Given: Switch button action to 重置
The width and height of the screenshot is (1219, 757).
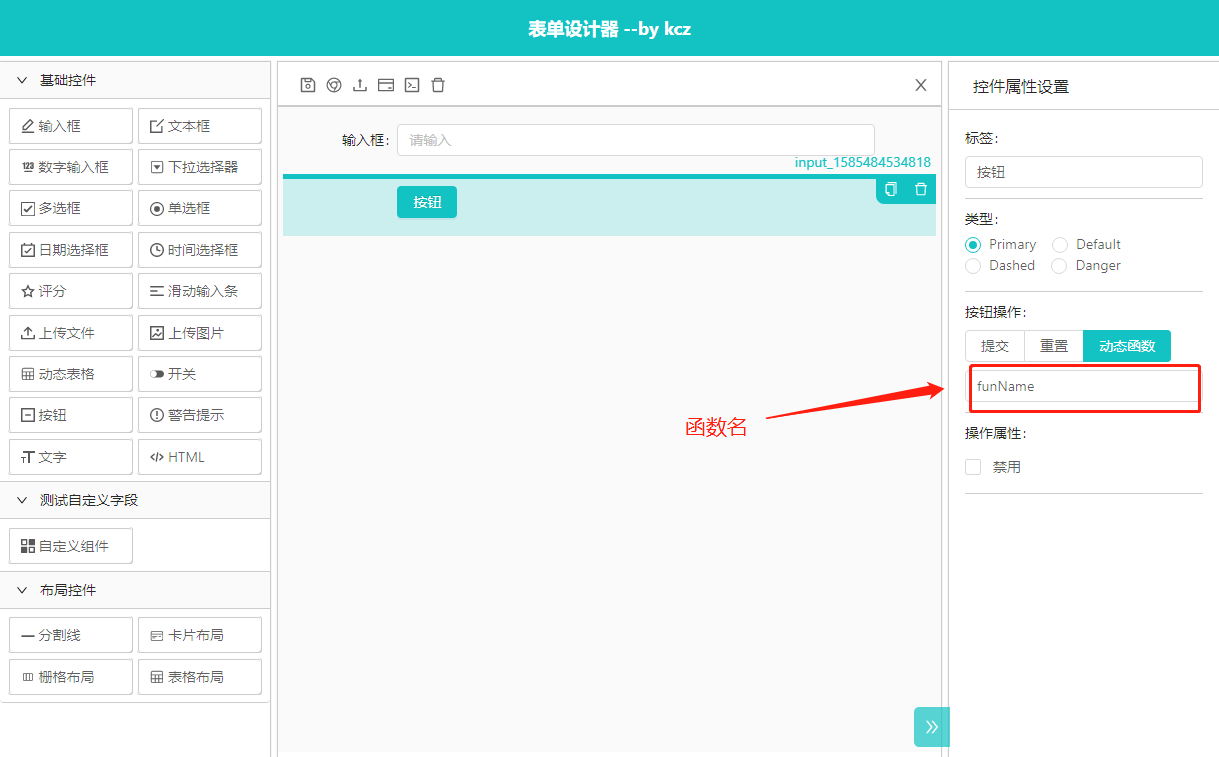Looking at the screenshot, I should coord(1054,346).
